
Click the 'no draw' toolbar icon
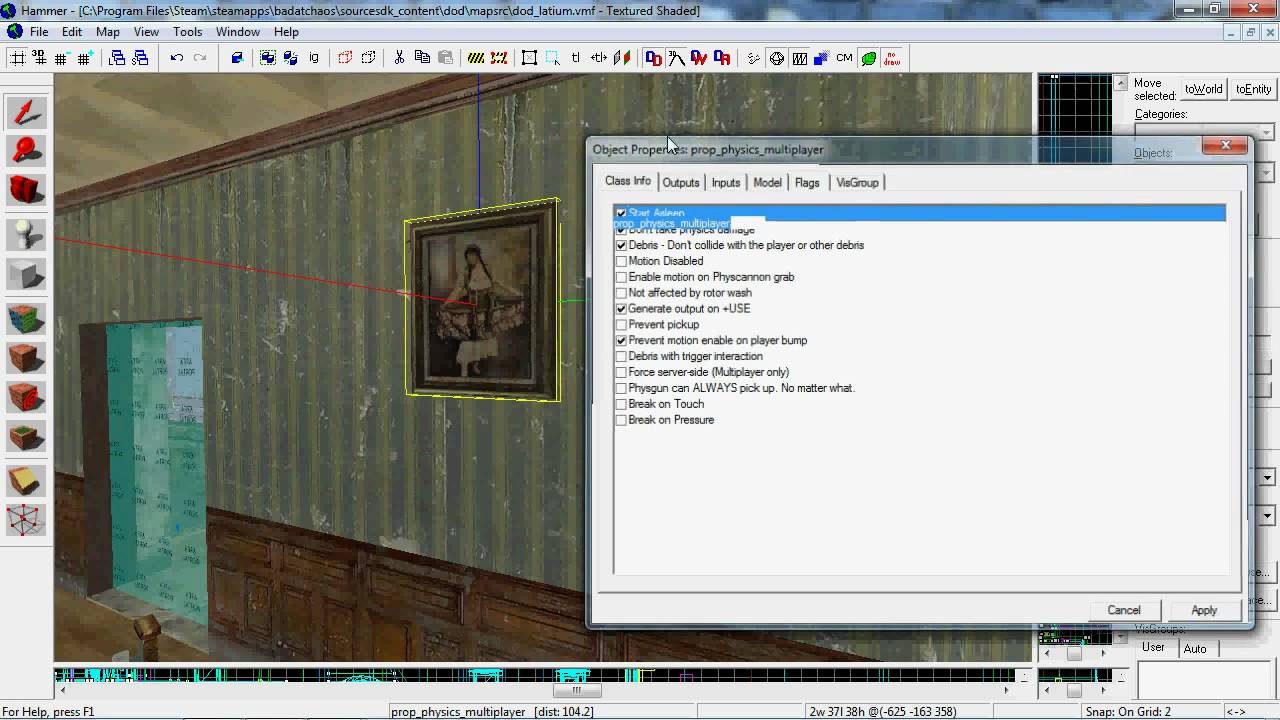tap(892, 58)
